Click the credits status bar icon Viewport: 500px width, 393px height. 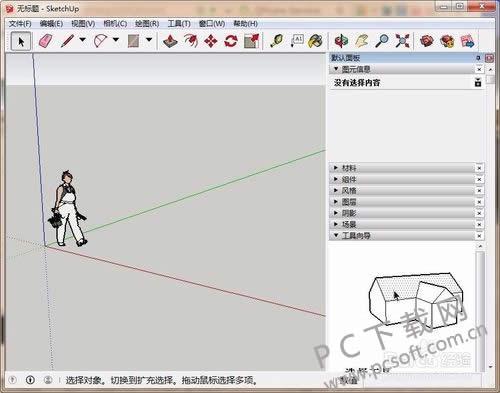click(30, 380)
